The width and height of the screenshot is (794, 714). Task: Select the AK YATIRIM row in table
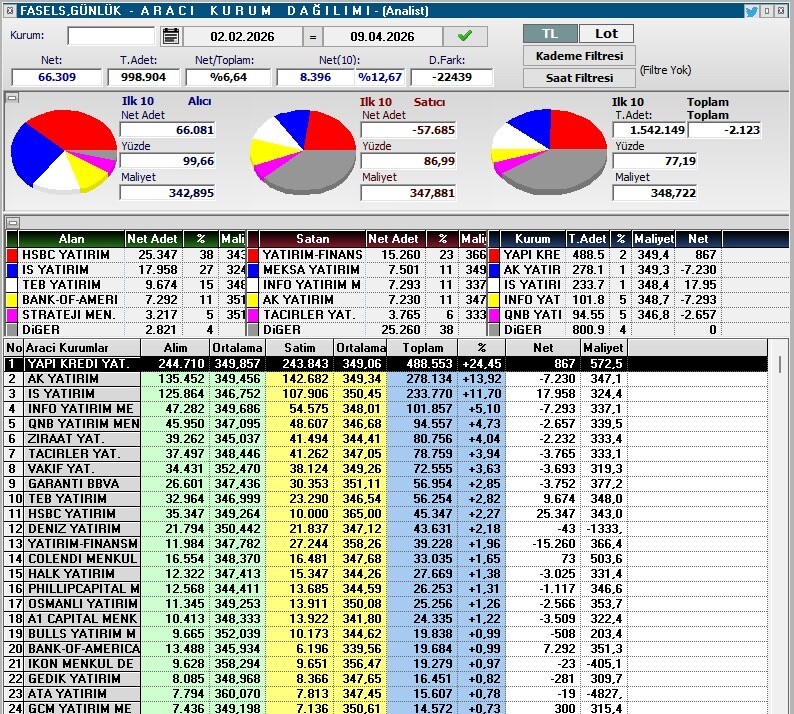(80, 379)
